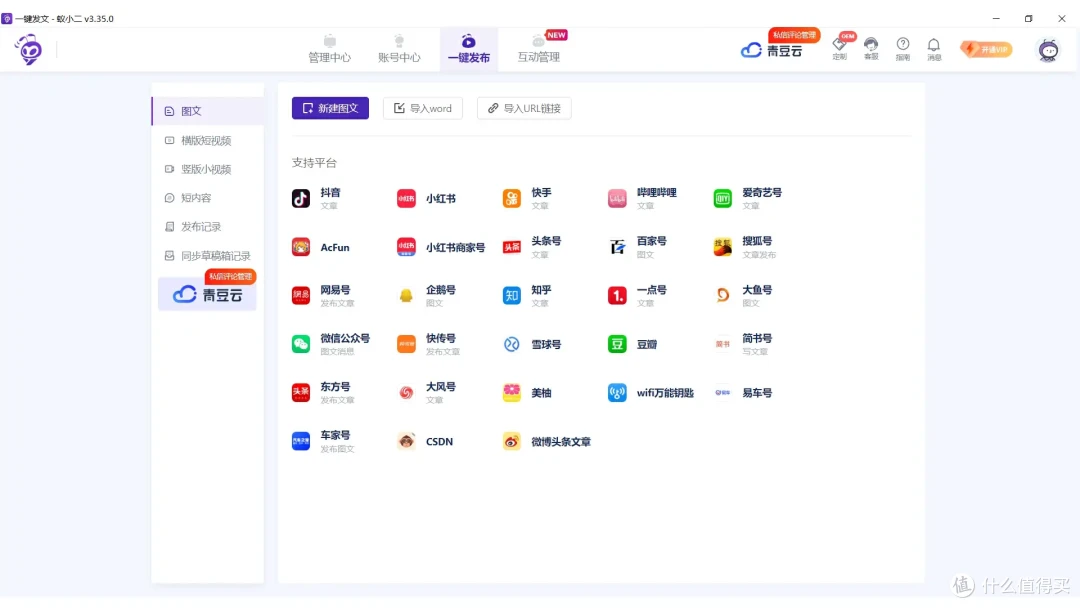Viewport: 1080px width, 608px height.
Task: Select the 网易号 platform icon
Action: point(300,295)
